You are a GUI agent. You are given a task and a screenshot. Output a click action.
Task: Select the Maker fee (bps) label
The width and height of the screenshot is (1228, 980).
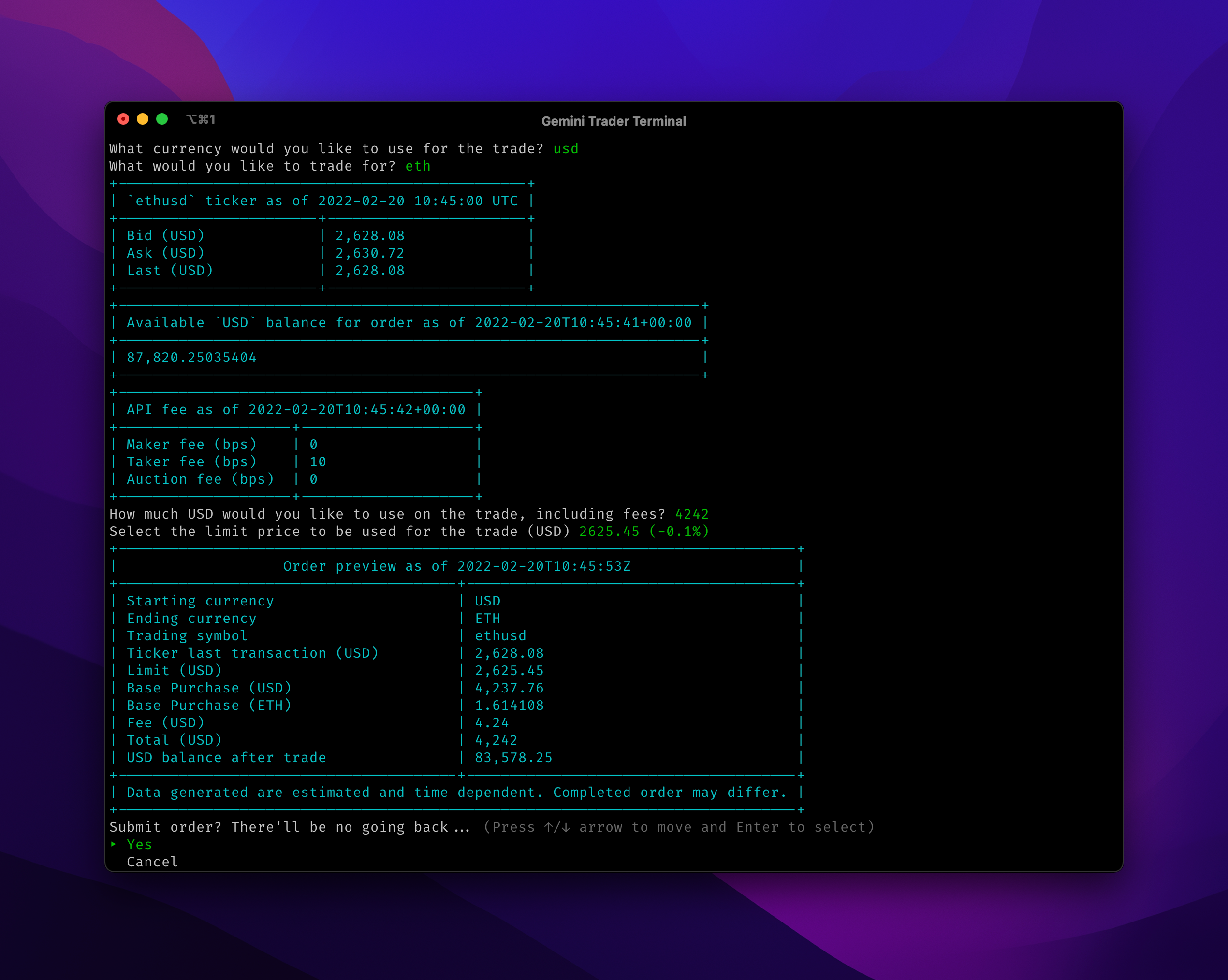(x=191, y=445)
